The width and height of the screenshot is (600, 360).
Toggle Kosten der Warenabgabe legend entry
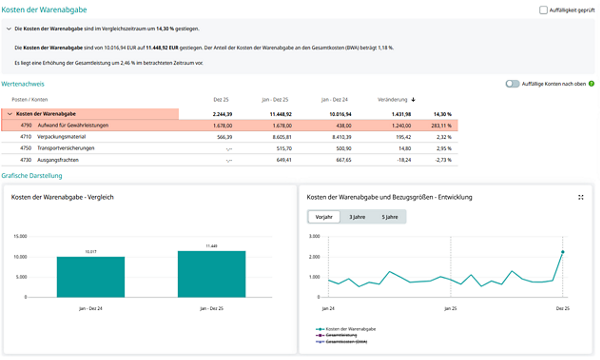(346, 329)
